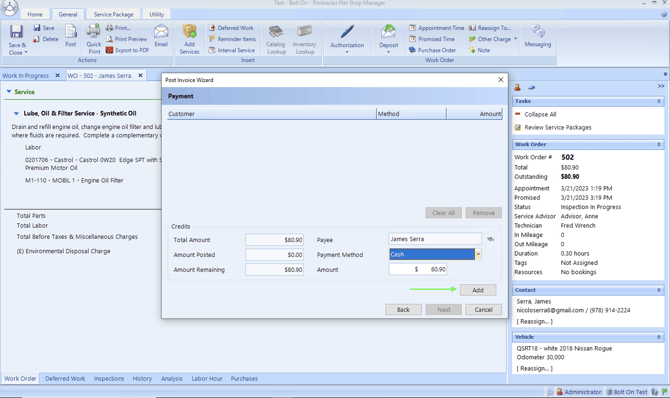Click the Delete icon in Actions
Viewport: 670px width, 398px height.
tap(37, 39)
